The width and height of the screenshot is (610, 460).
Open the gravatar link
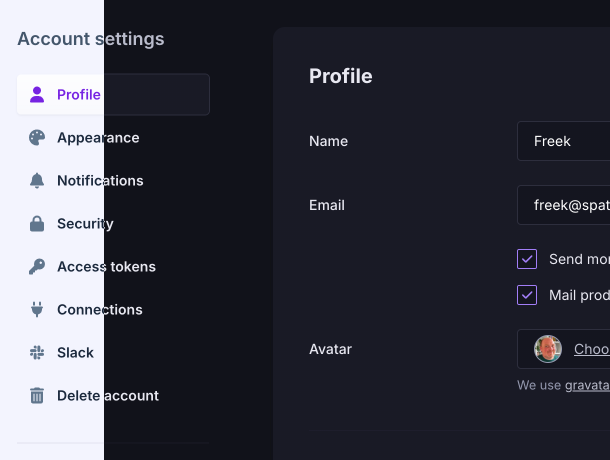[587, 385]
